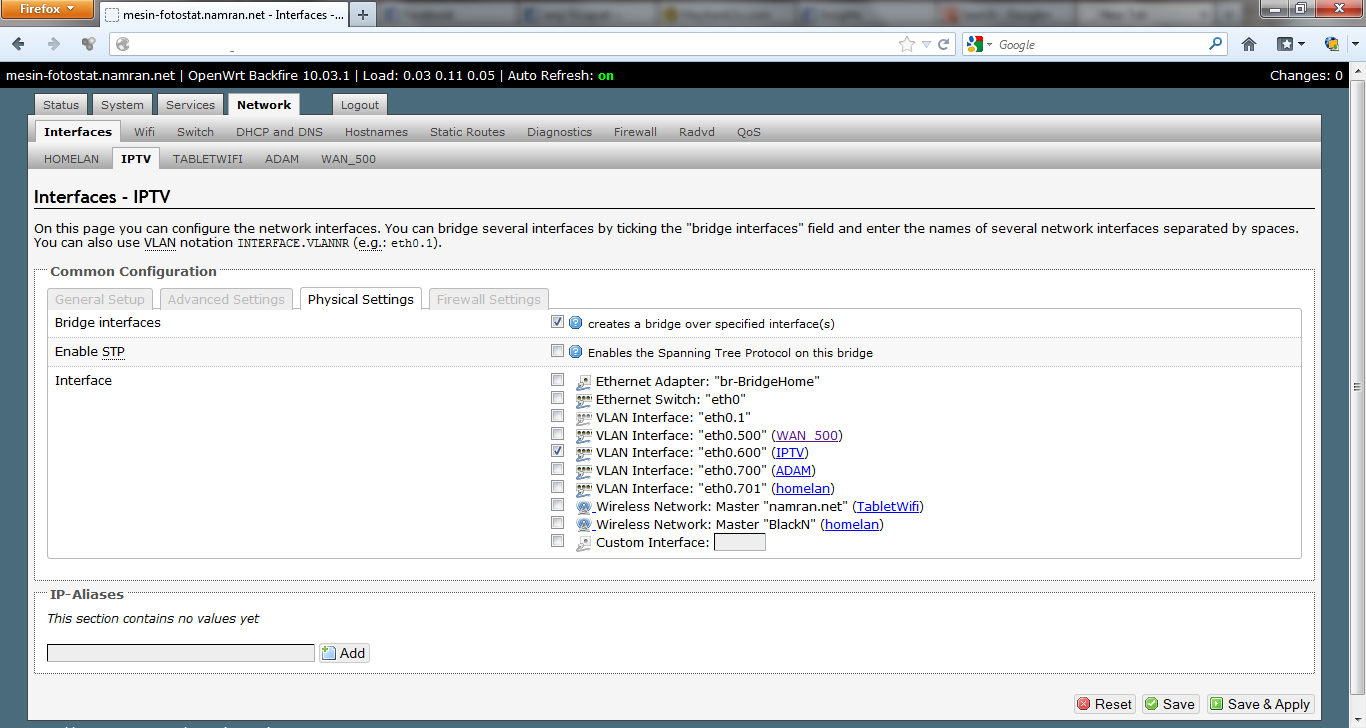Tick the eth0.500 VLAN interface checkbox

coord(557,435)
